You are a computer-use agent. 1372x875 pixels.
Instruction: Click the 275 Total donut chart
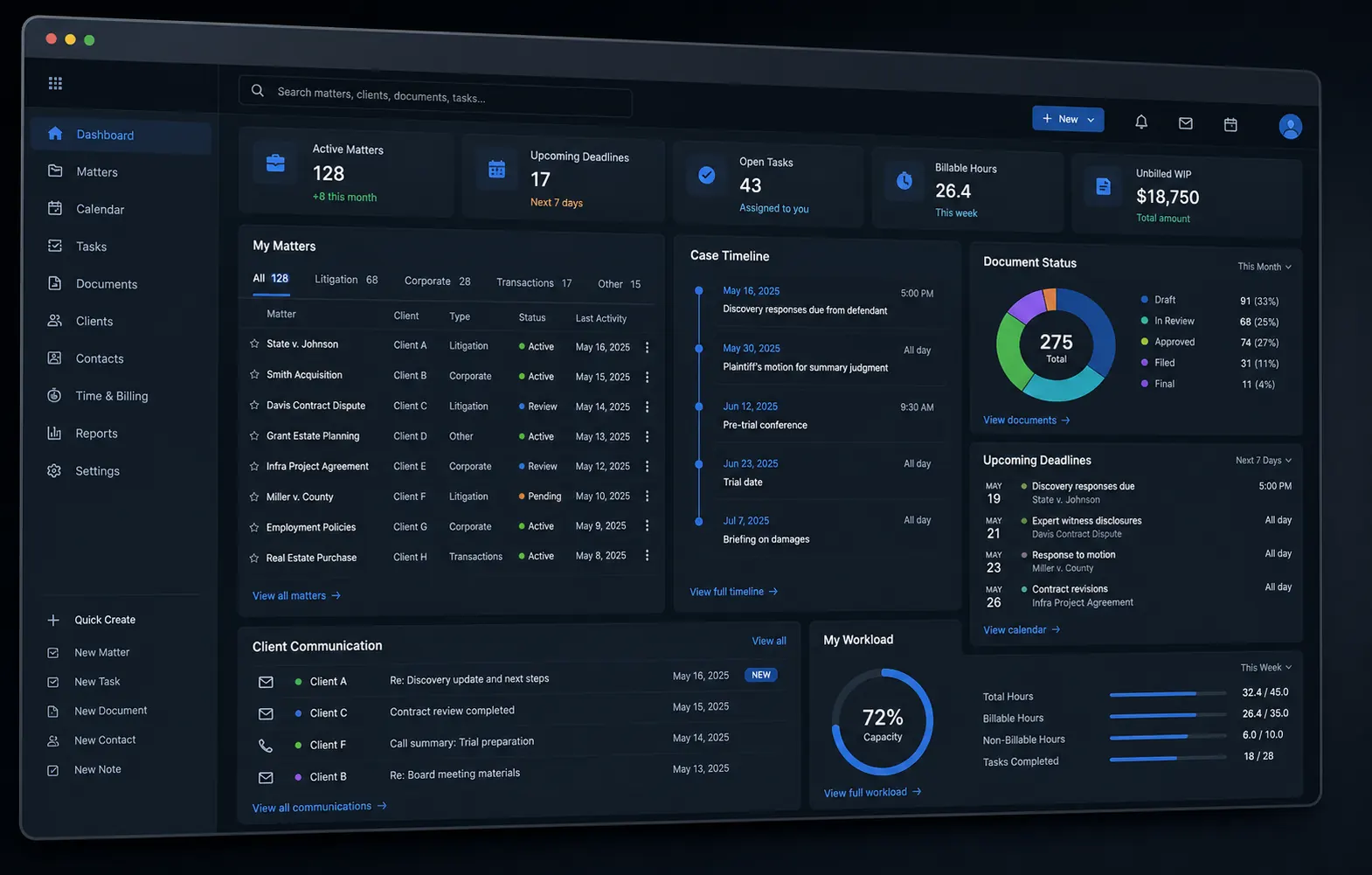tap(1056, 345)
